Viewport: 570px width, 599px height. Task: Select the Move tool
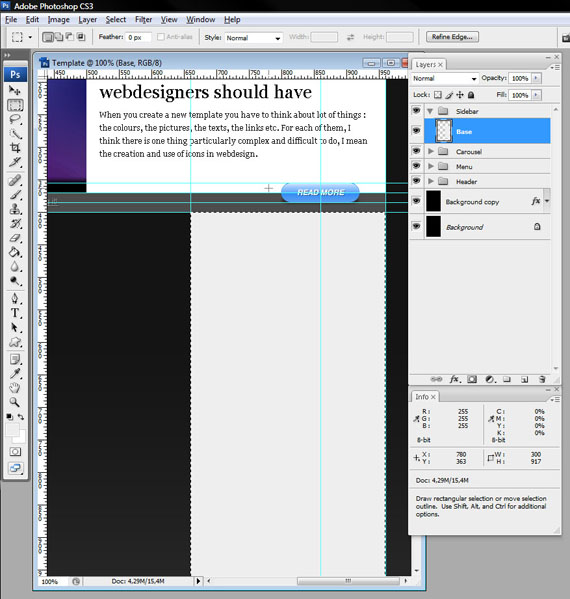[x=15, y=90]
